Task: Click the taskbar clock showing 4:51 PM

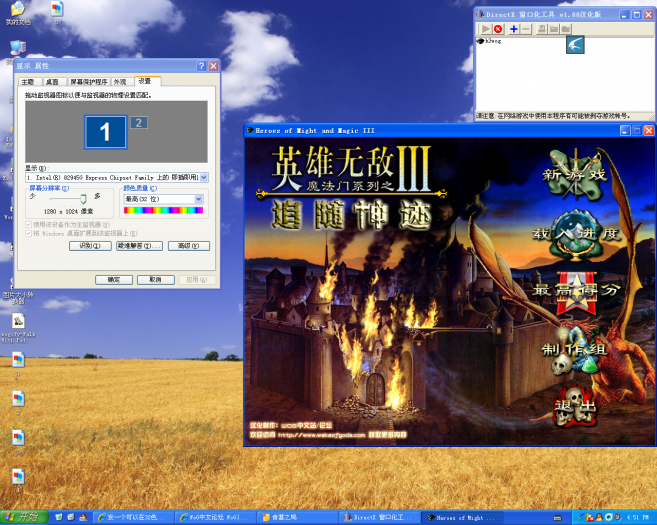Action: [637, 517]
